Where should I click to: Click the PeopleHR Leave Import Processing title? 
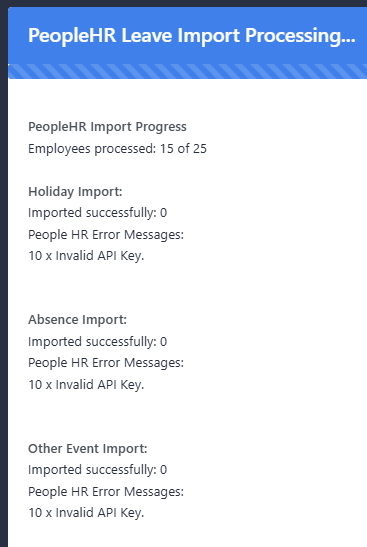192,36
